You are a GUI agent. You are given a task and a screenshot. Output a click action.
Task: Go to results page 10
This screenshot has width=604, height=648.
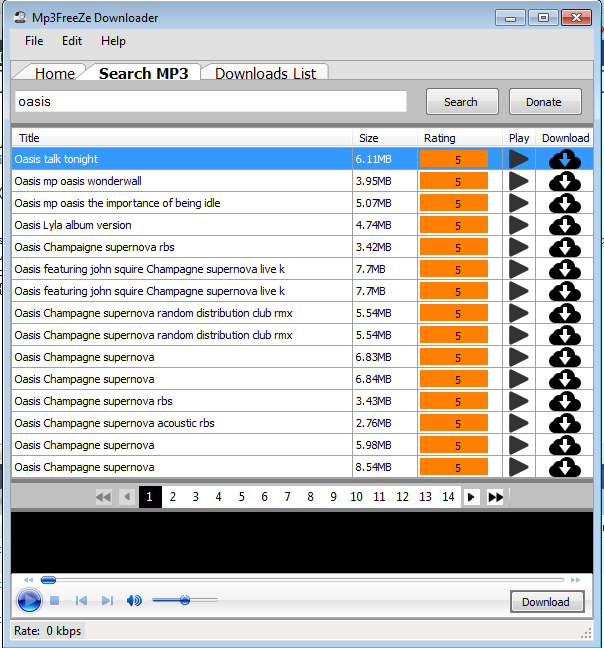[x=356, y=497]
